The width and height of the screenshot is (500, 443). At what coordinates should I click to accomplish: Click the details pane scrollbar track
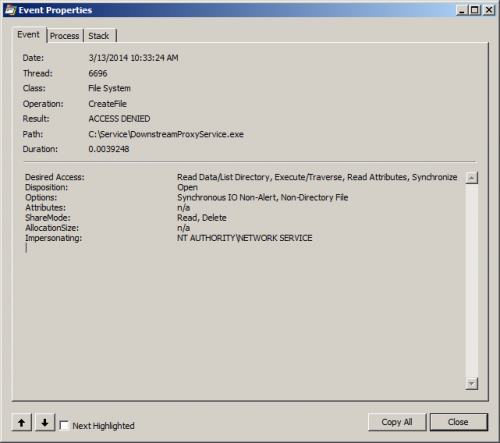(472, 281)
